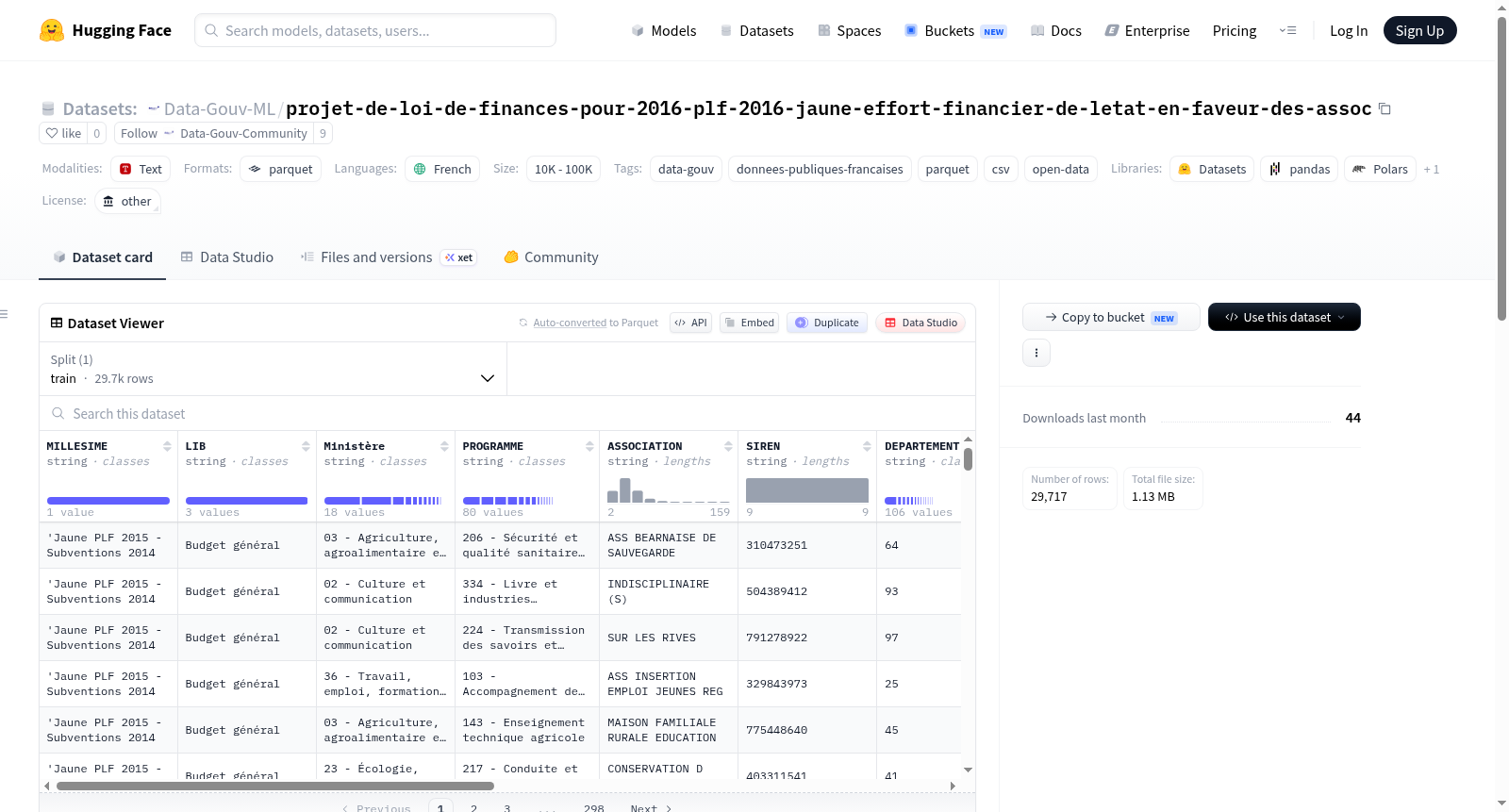Viewport: 1509px width, 812px height.
Task: Expand the extra navigation menu icon
Action: coord(1287,30)
